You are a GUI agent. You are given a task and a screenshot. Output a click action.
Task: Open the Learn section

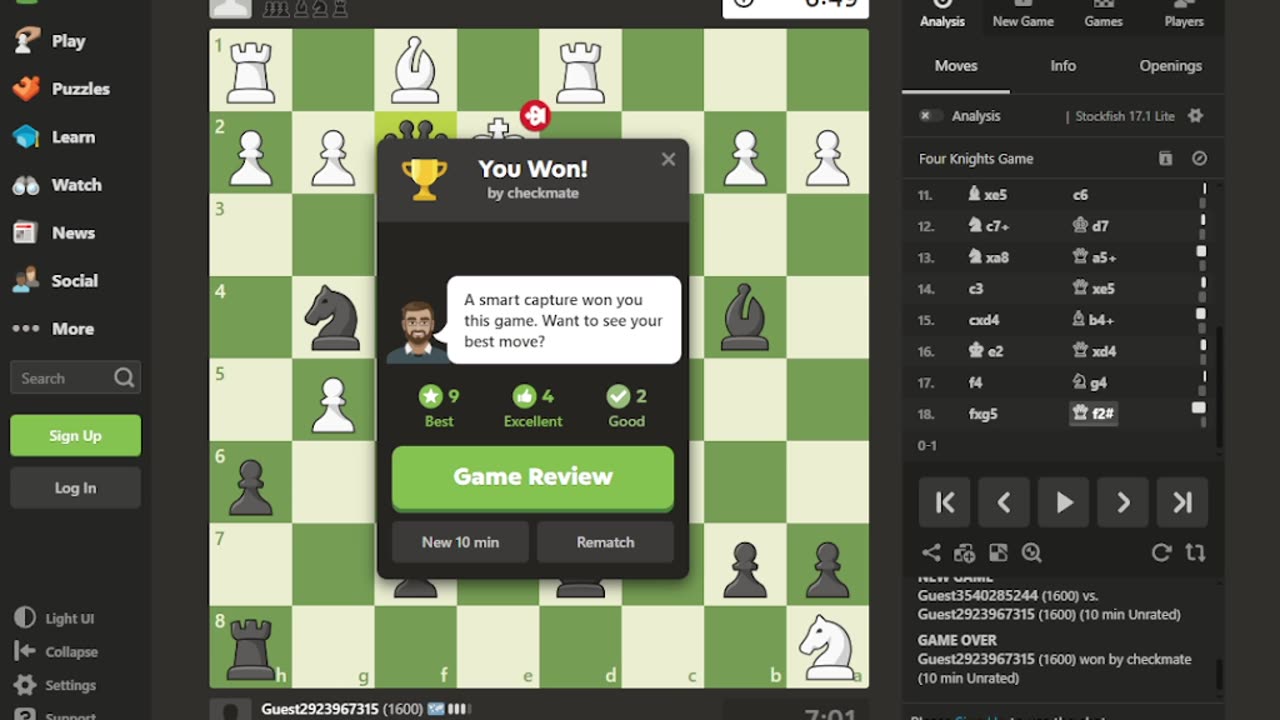(x=55, y=137)
